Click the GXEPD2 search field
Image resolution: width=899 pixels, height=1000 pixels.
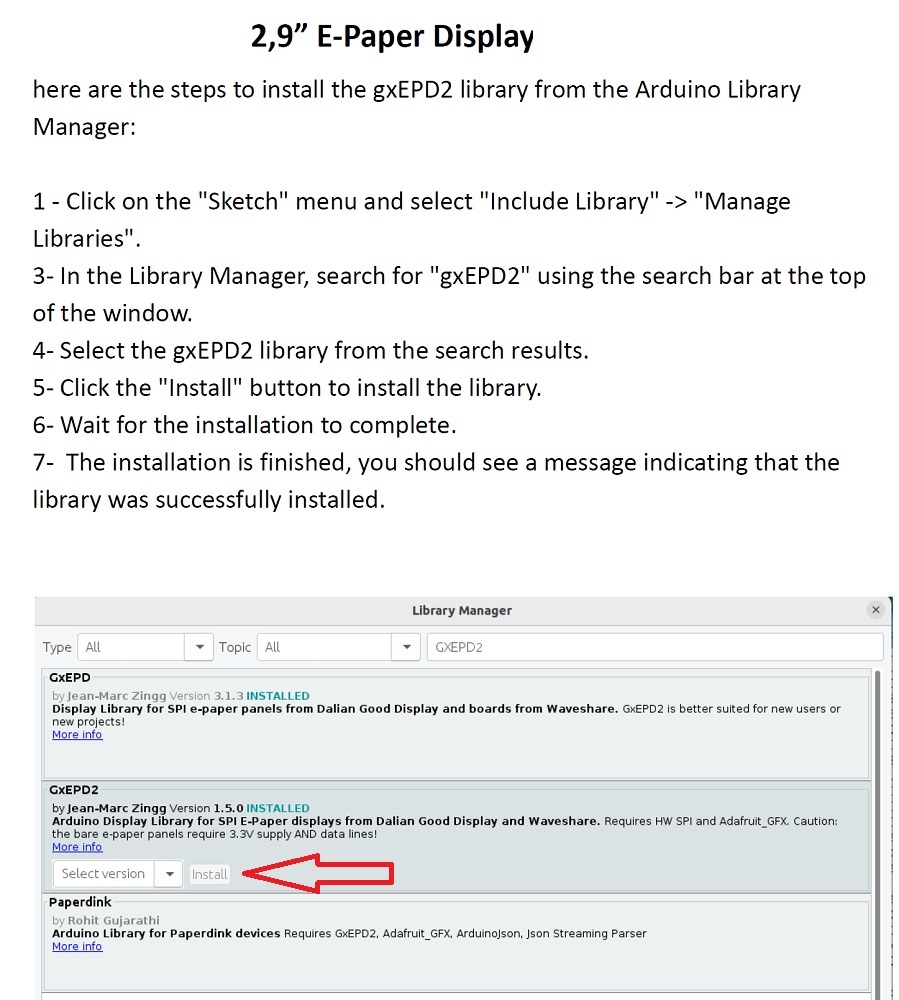tap(655, 647)
